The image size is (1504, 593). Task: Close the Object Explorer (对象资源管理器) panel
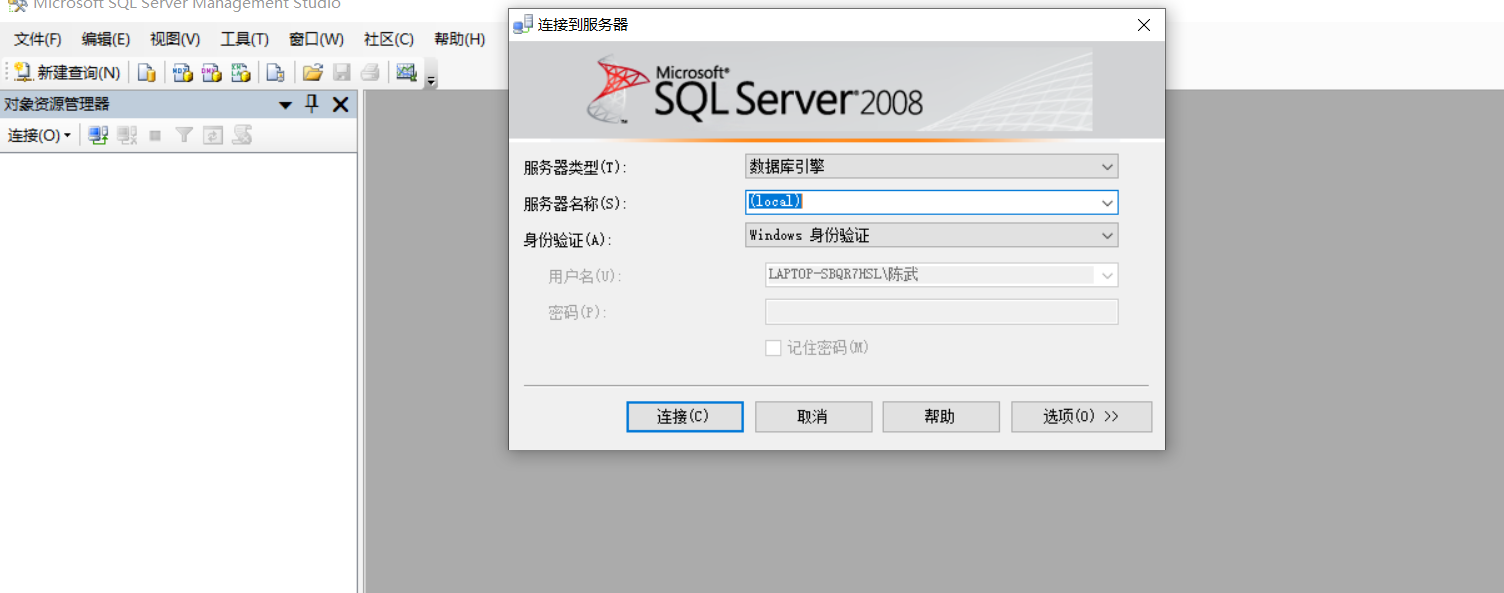(x=340, y=104)
